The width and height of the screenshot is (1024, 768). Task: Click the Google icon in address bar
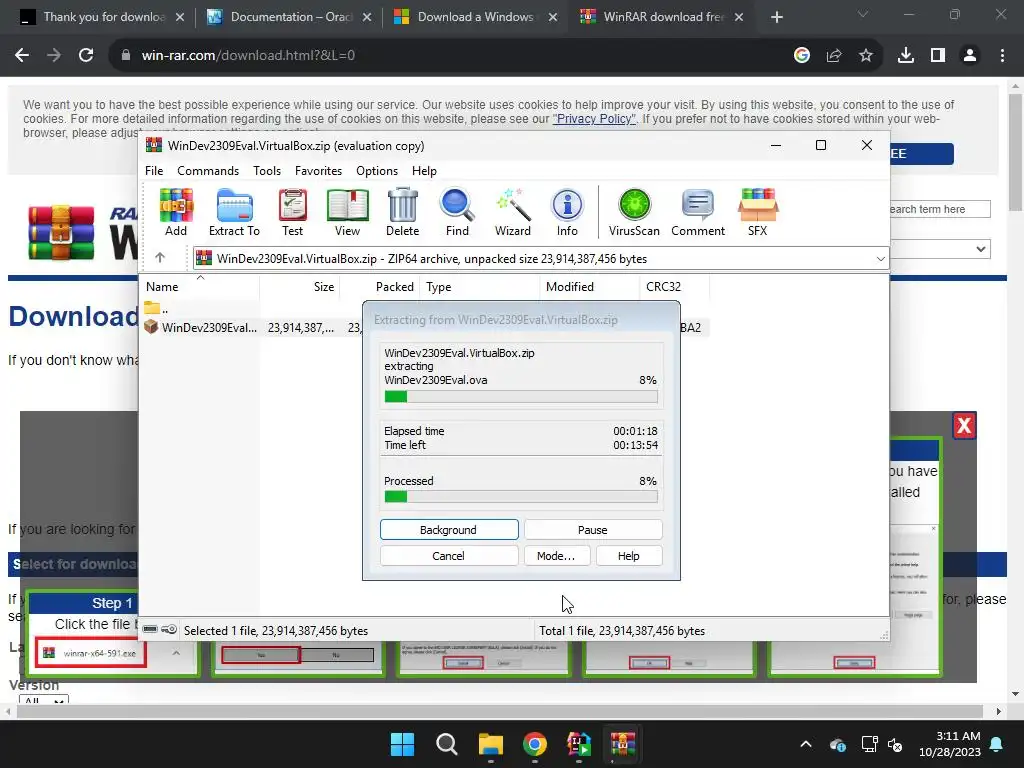pos(802,56)
